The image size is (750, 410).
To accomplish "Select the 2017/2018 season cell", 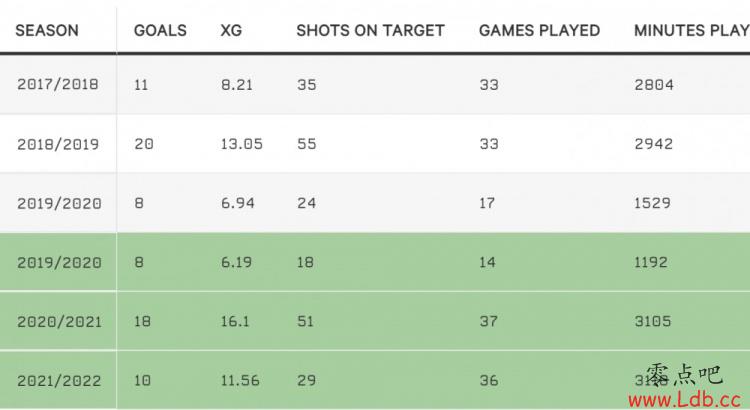I will pos(58,84).
